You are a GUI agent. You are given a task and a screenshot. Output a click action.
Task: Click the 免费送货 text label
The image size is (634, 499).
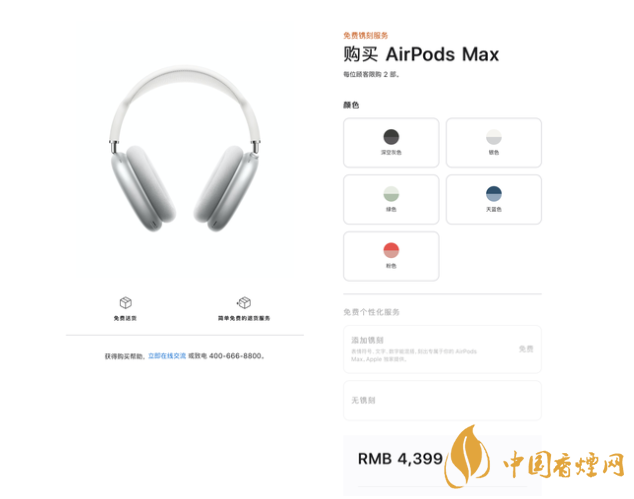(x=125, y=318)
